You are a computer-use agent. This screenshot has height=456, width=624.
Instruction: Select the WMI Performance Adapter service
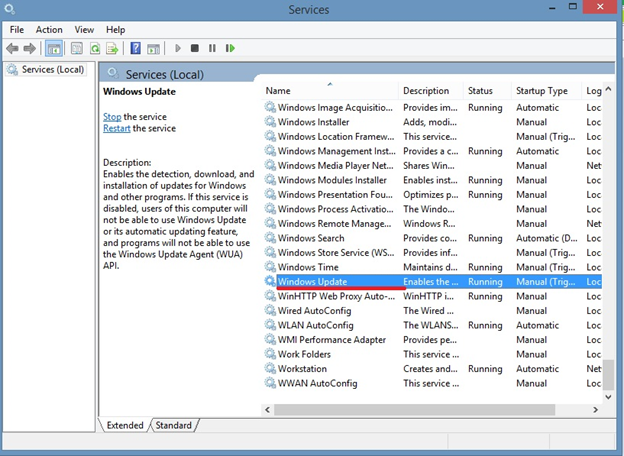pos(433,339)
